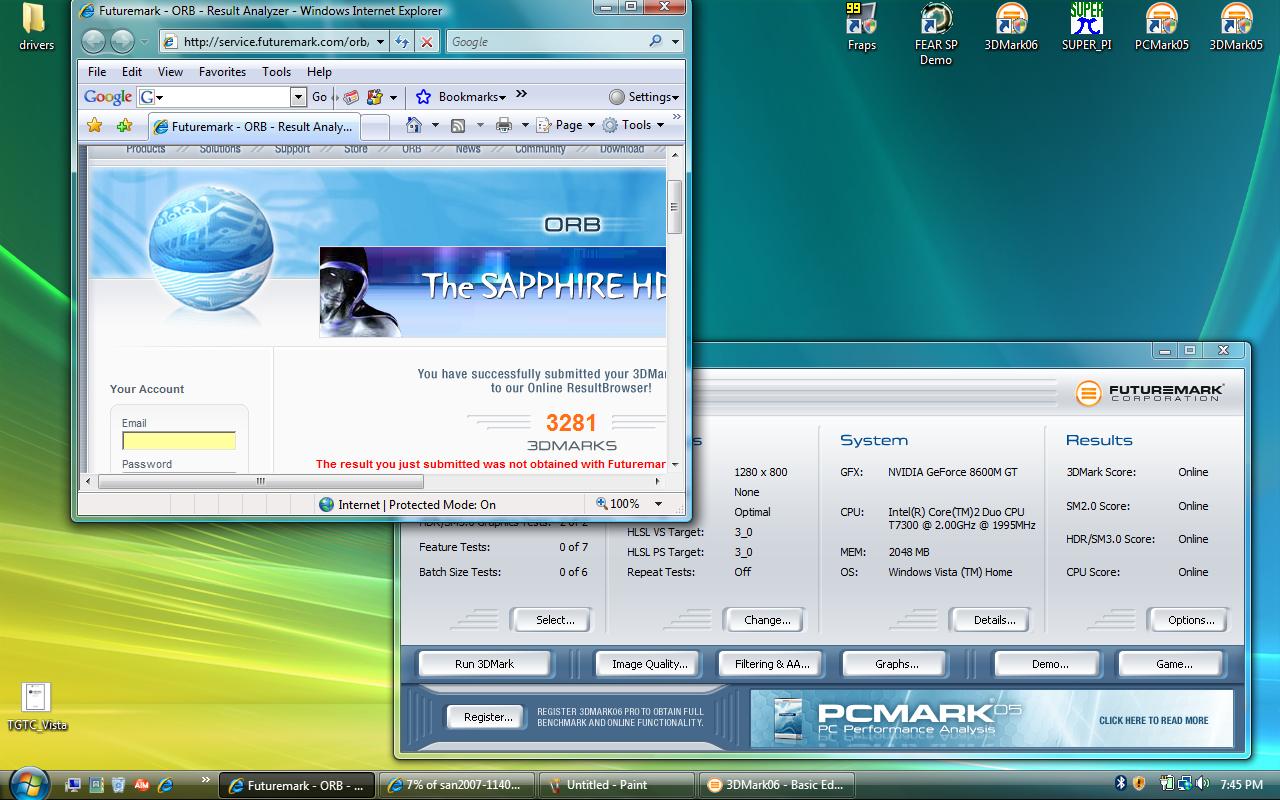Expand Google Toolbar search box dropdown
The image size is (1280, 800).
[x=298, y=97]
